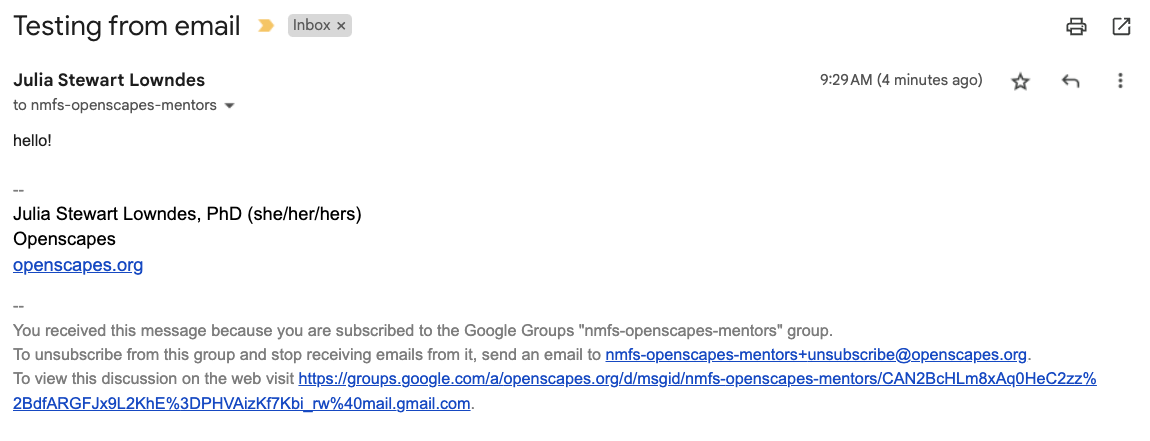Click the 9:29 AM timestamp
This screenshot has height=441, width=1150.
tap(900, 80)
